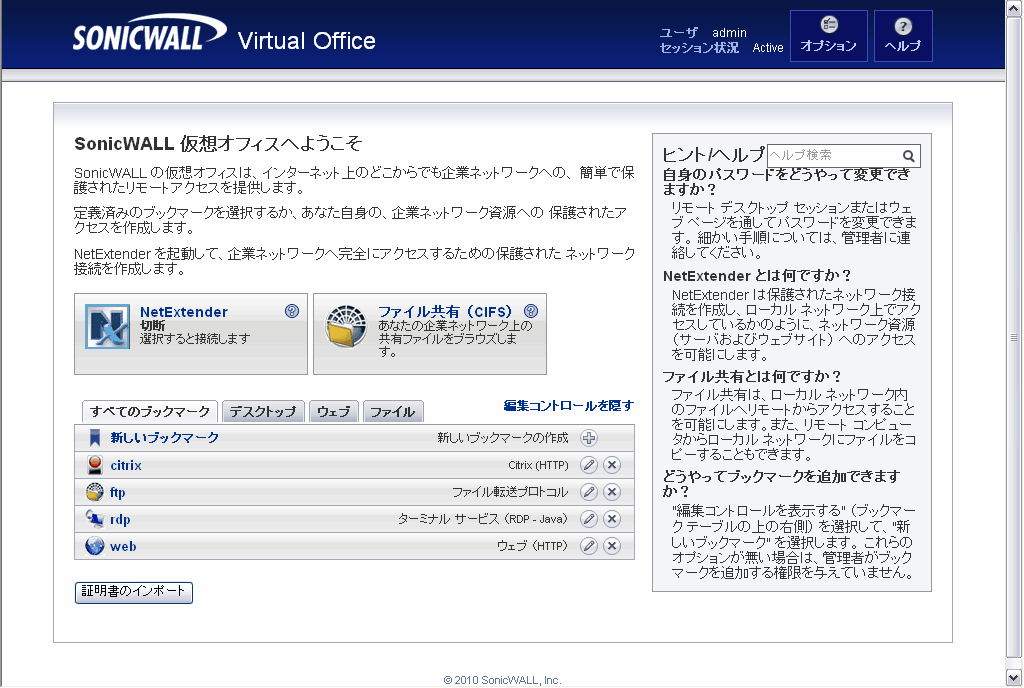Viewport: 1024px width, 688px height.
Task: Click the 証明書のインポート button
Action: [x=134, y=592]
